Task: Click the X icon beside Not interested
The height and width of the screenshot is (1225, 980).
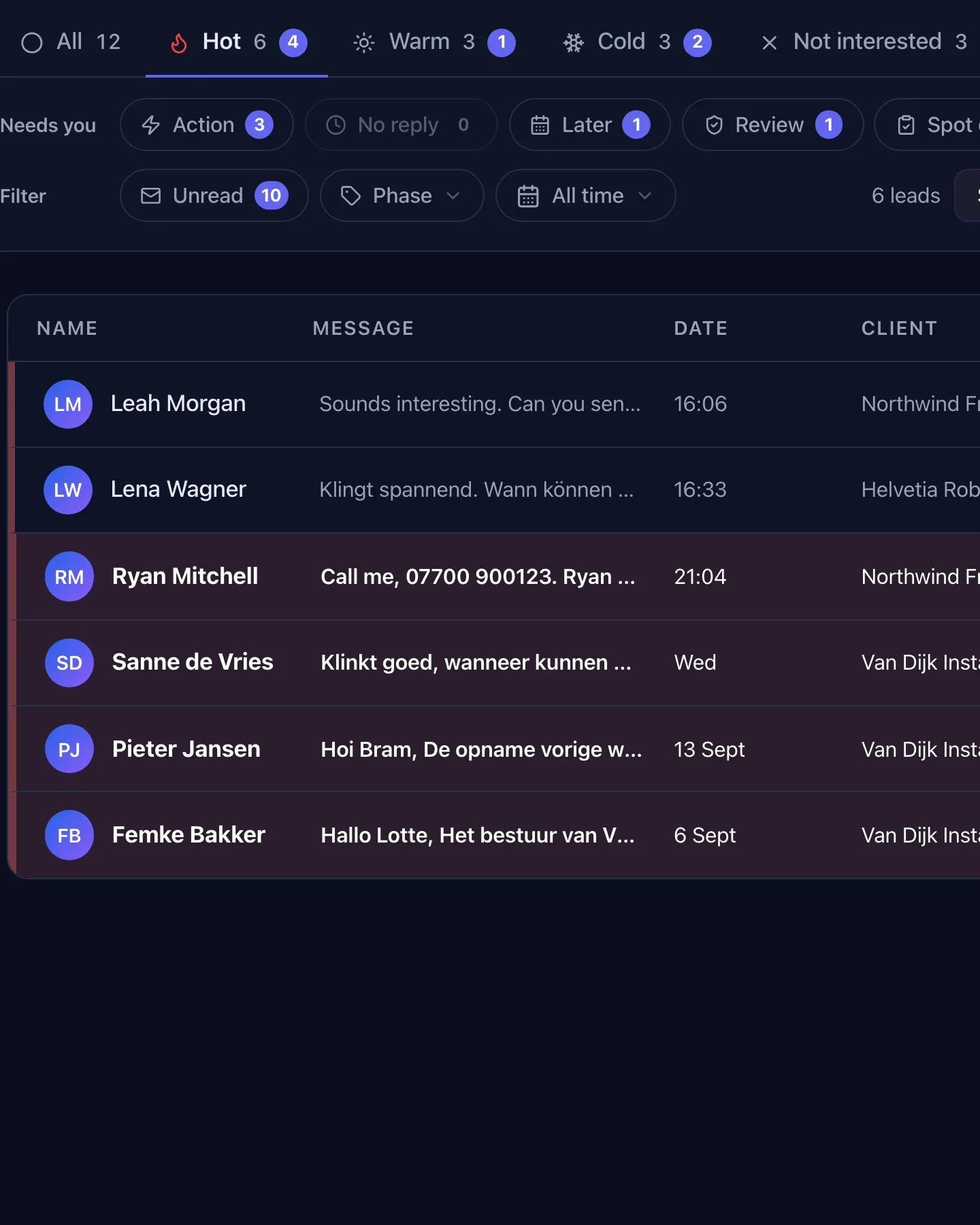Action: pos(770,43)
